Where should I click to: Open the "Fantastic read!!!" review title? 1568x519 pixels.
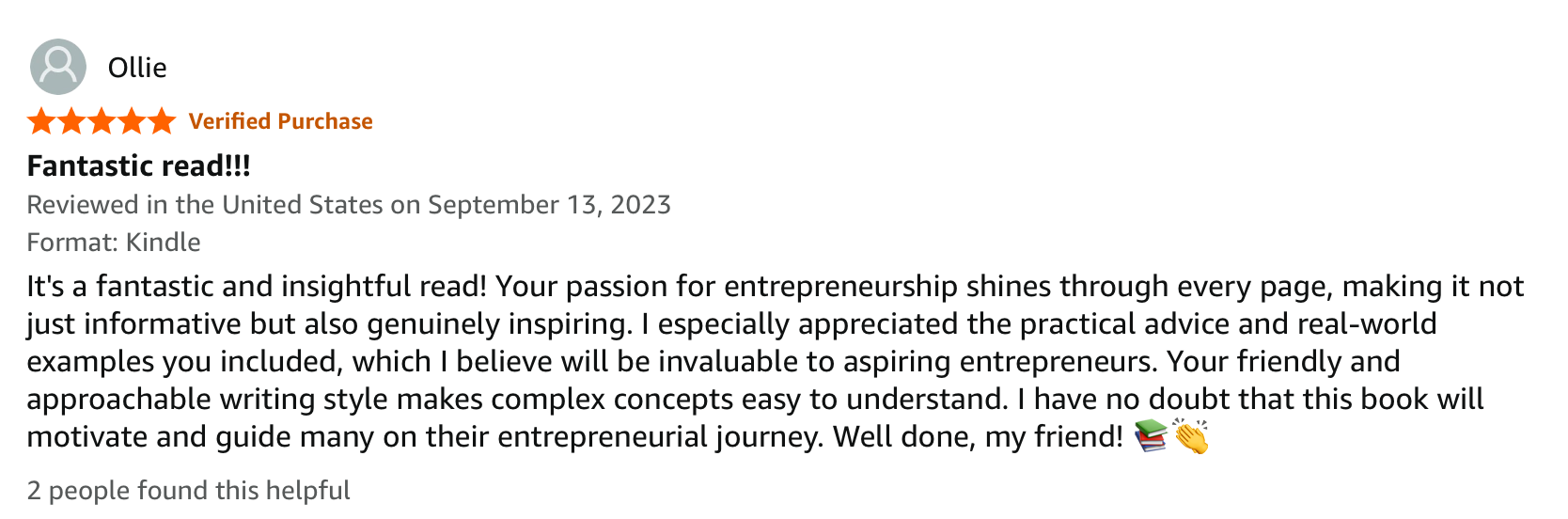tap(138, 166)
